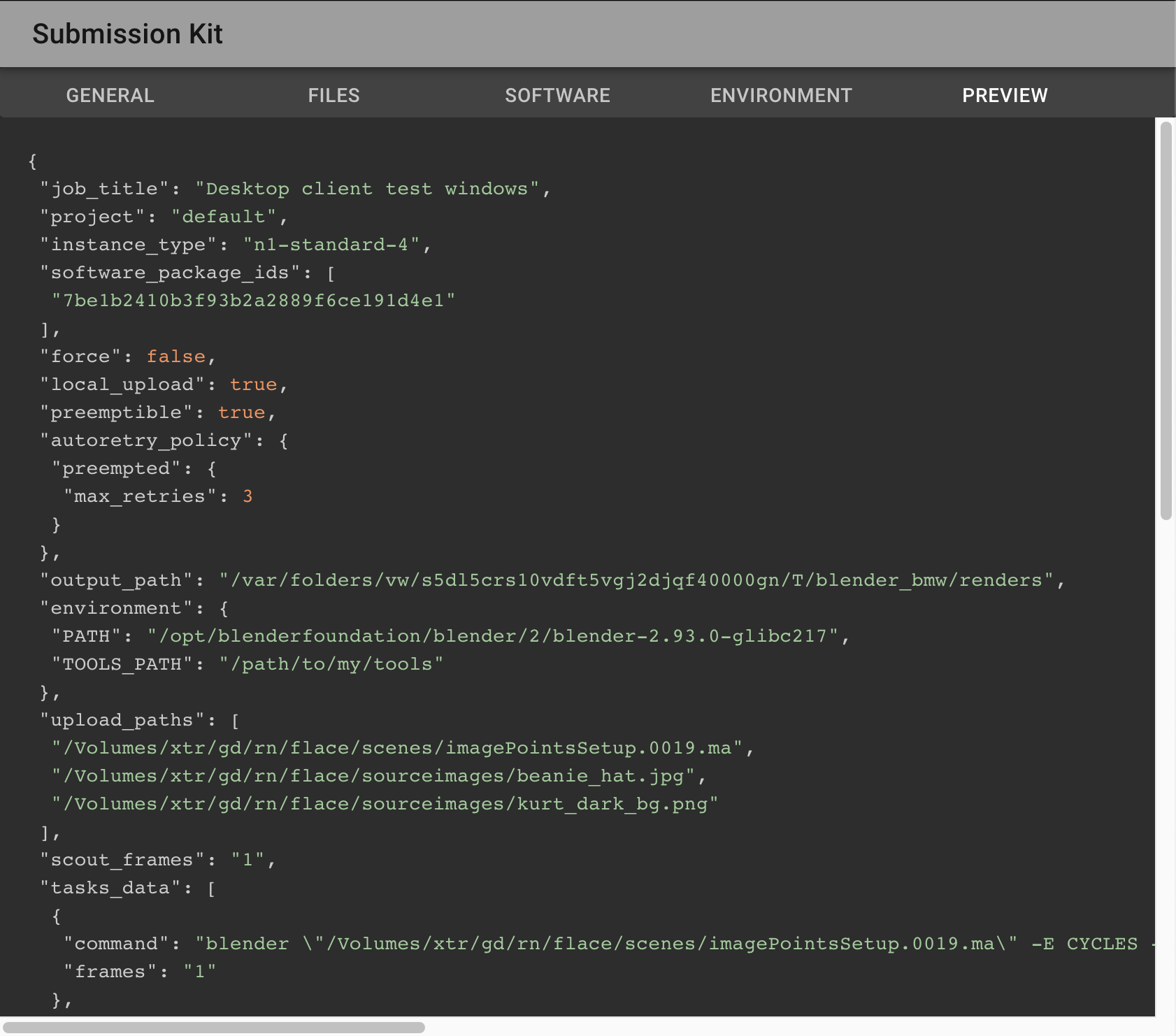
Task: Click the "command" line starting with blender
Action: pos(609,944)
